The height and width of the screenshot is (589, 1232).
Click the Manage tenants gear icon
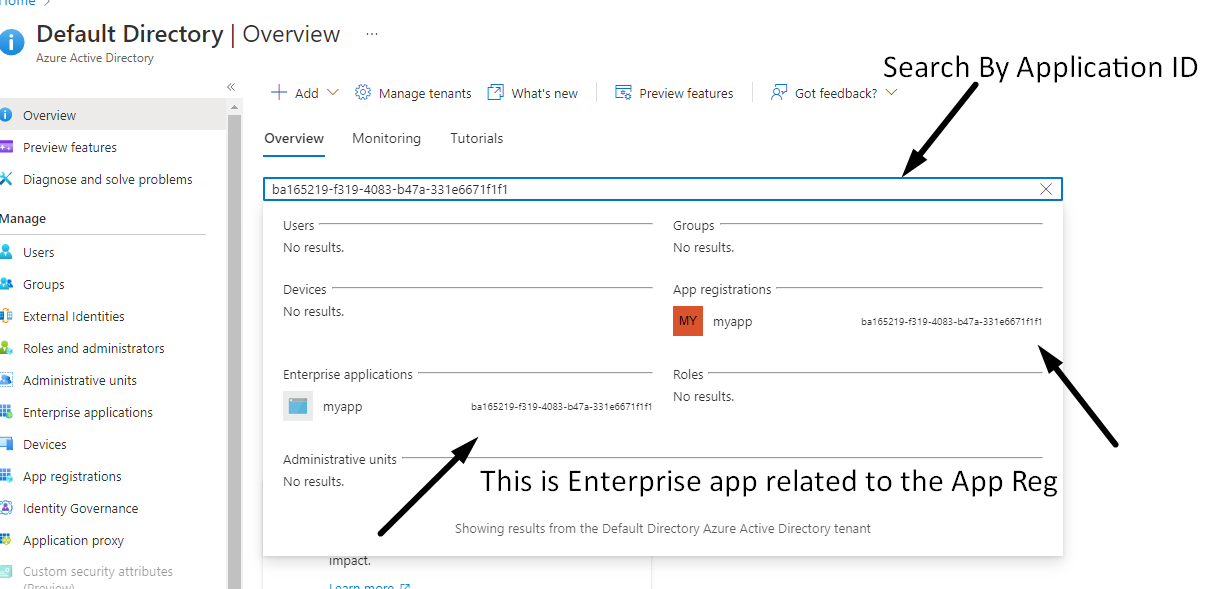coord(363,92)
